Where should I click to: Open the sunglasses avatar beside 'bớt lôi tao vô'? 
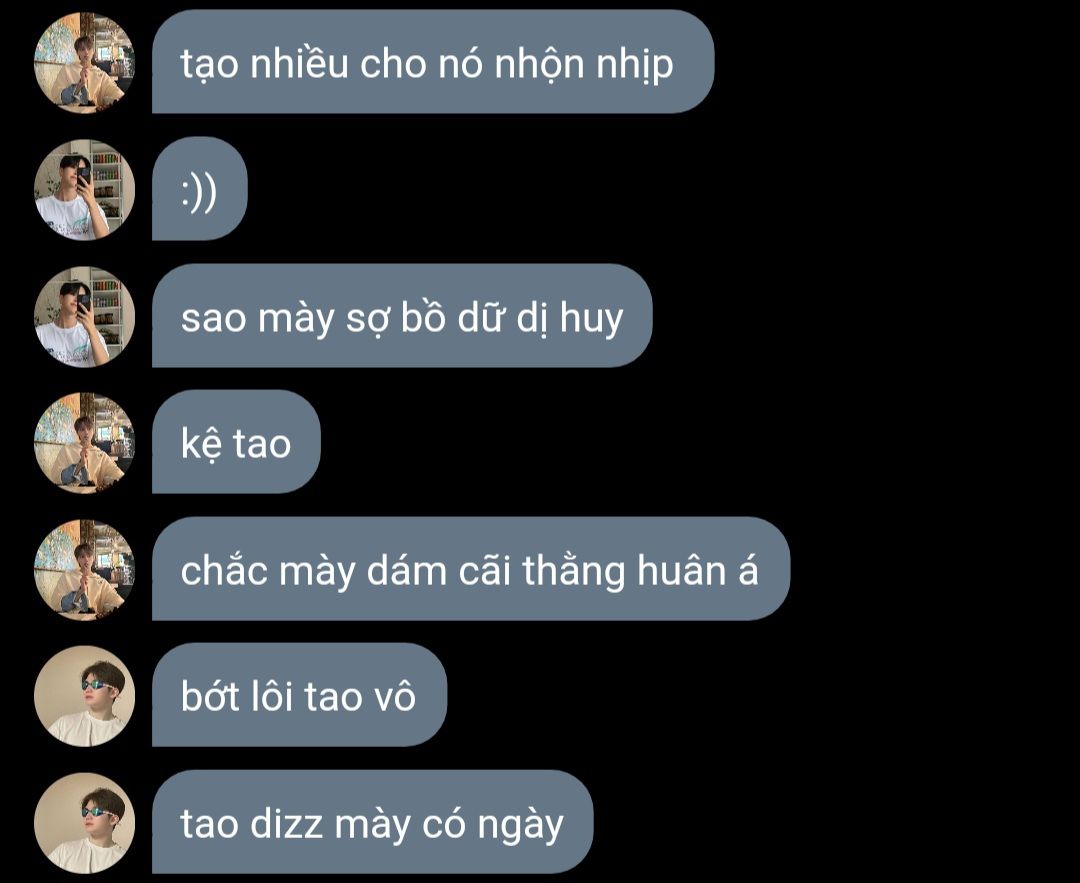pos(84,696)
